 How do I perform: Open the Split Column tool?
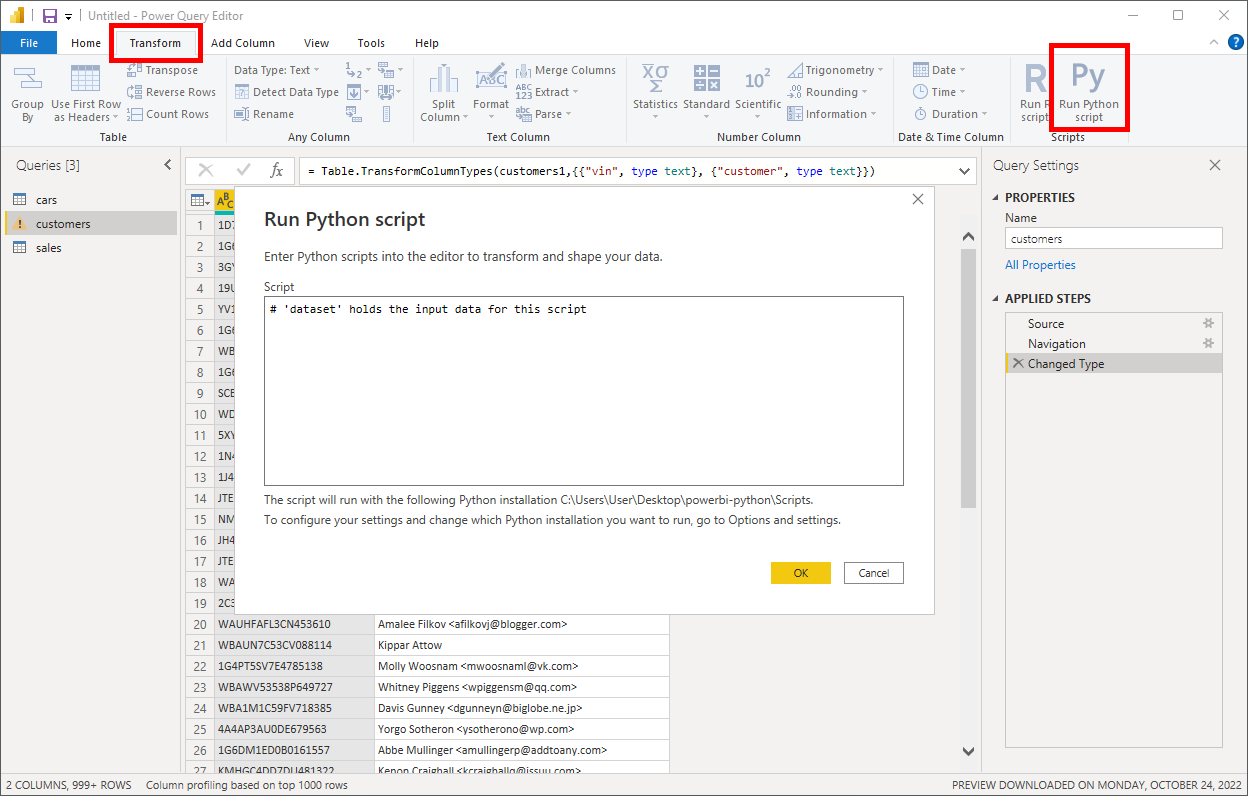tap(442, 90)
